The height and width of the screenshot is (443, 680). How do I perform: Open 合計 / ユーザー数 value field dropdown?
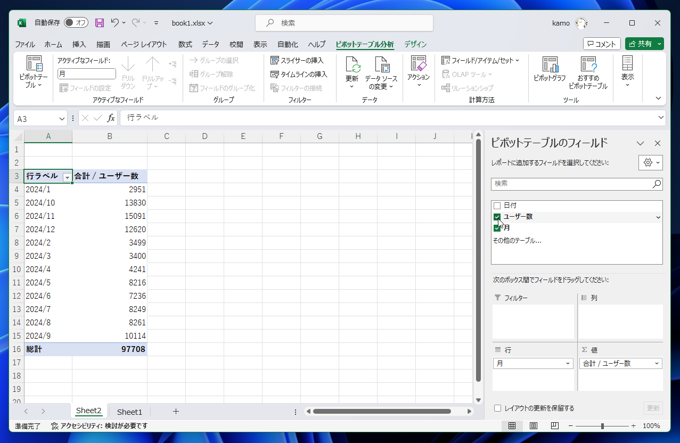tap(657, 363)
